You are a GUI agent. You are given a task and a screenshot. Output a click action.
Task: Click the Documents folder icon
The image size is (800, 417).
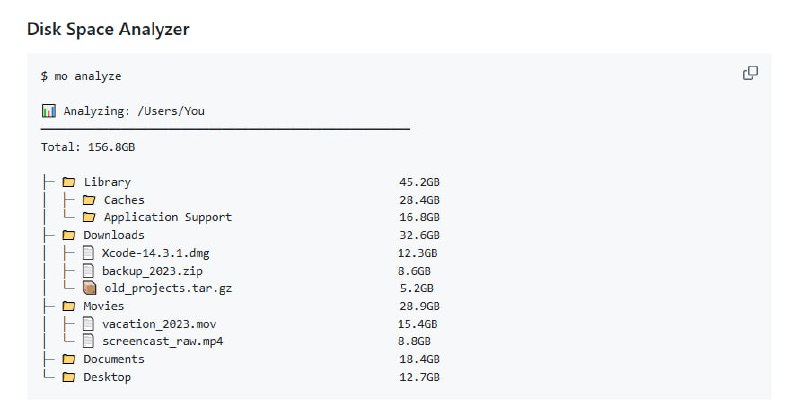click(69, 359)
